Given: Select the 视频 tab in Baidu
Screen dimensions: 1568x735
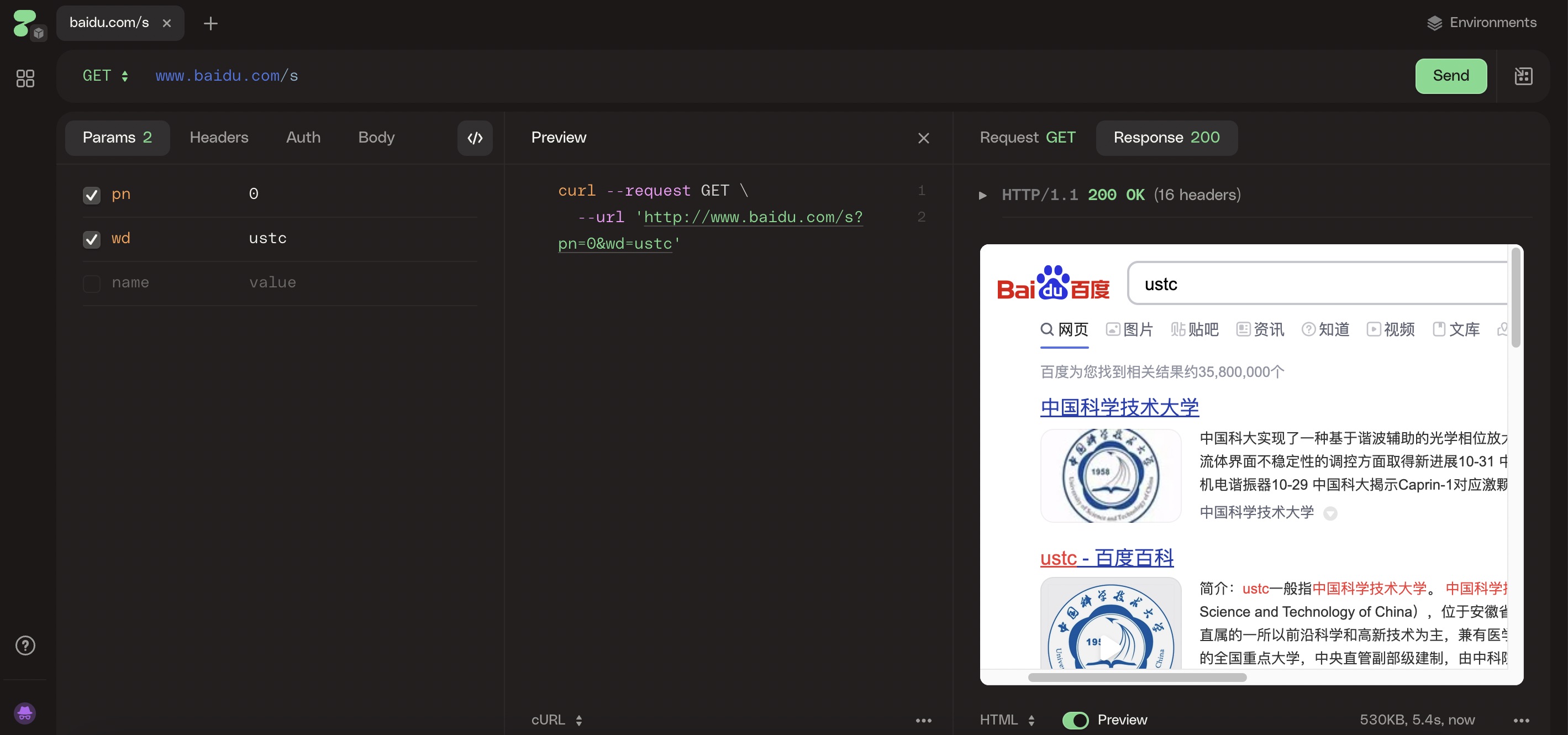Looking at the screenshot, I should click(1390, 329).
